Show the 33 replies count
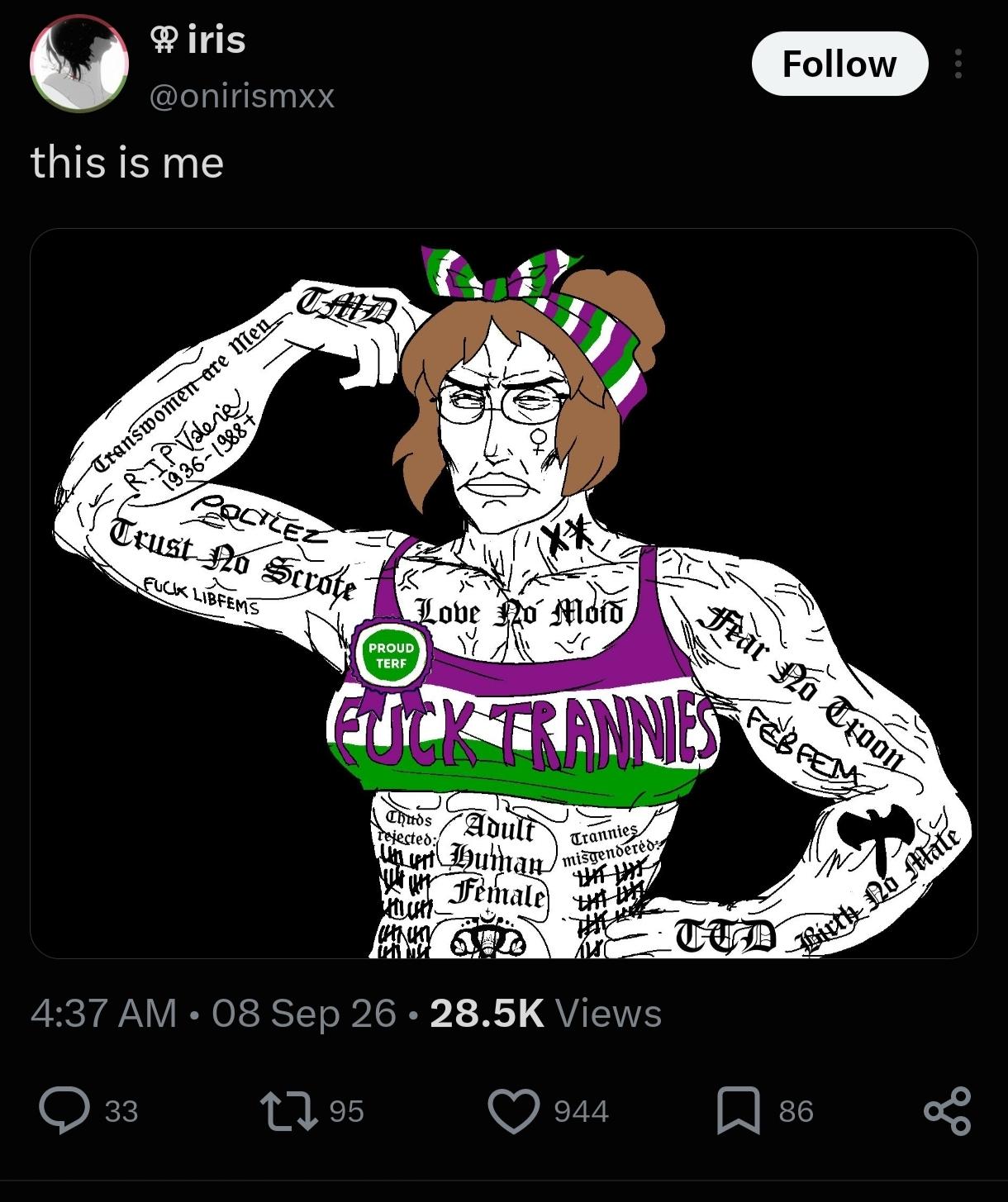1008x1202 pixels. (121, 1112)
